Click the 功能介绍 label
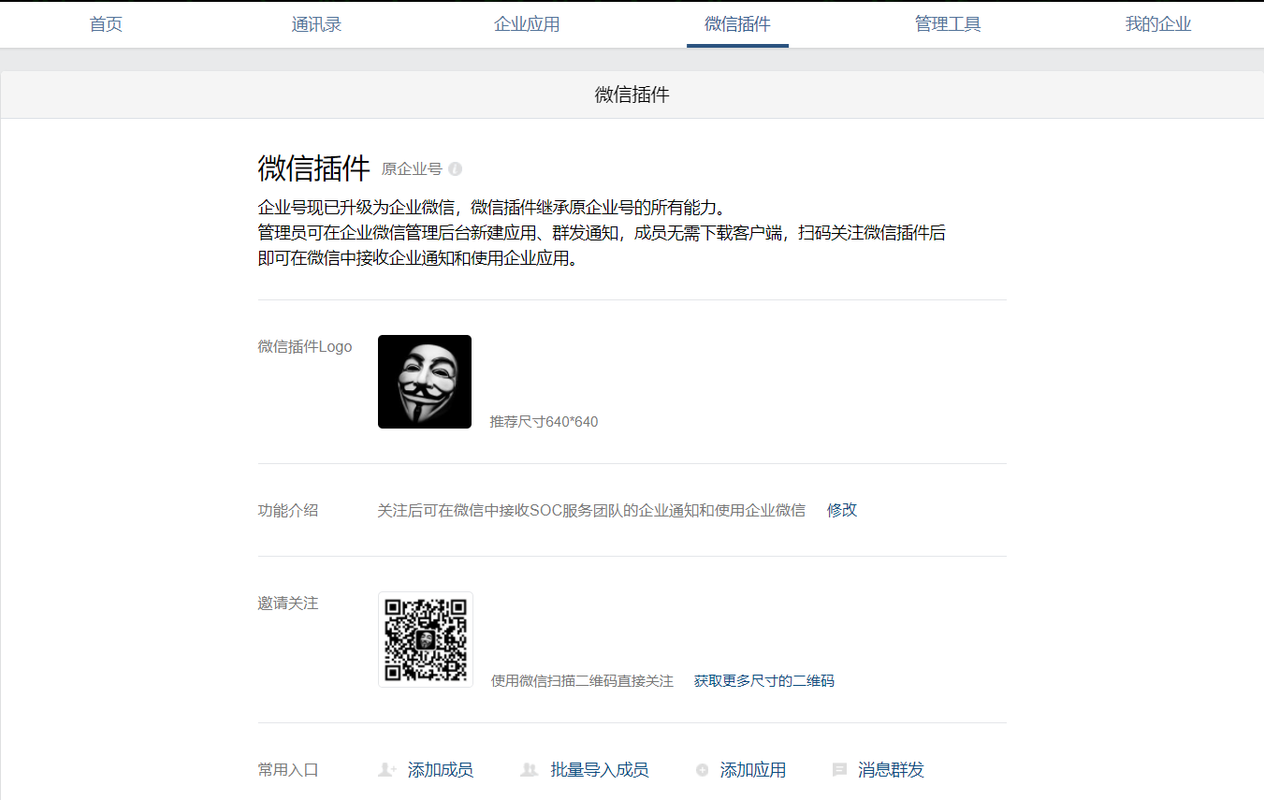This screenshot has height=800, width=1264. [288, 510]
